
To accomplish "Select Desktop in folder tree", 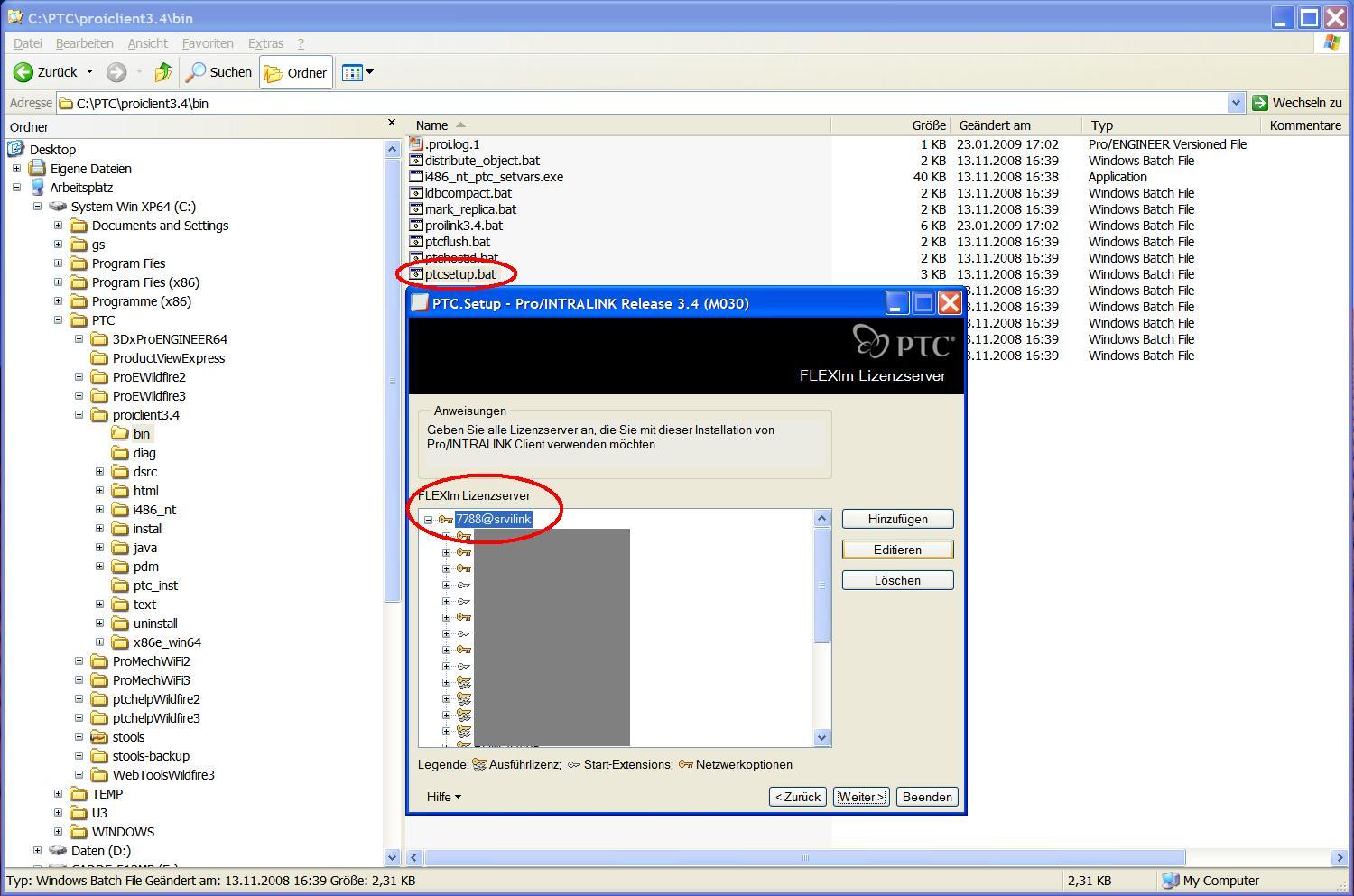I will coord(52,150).
